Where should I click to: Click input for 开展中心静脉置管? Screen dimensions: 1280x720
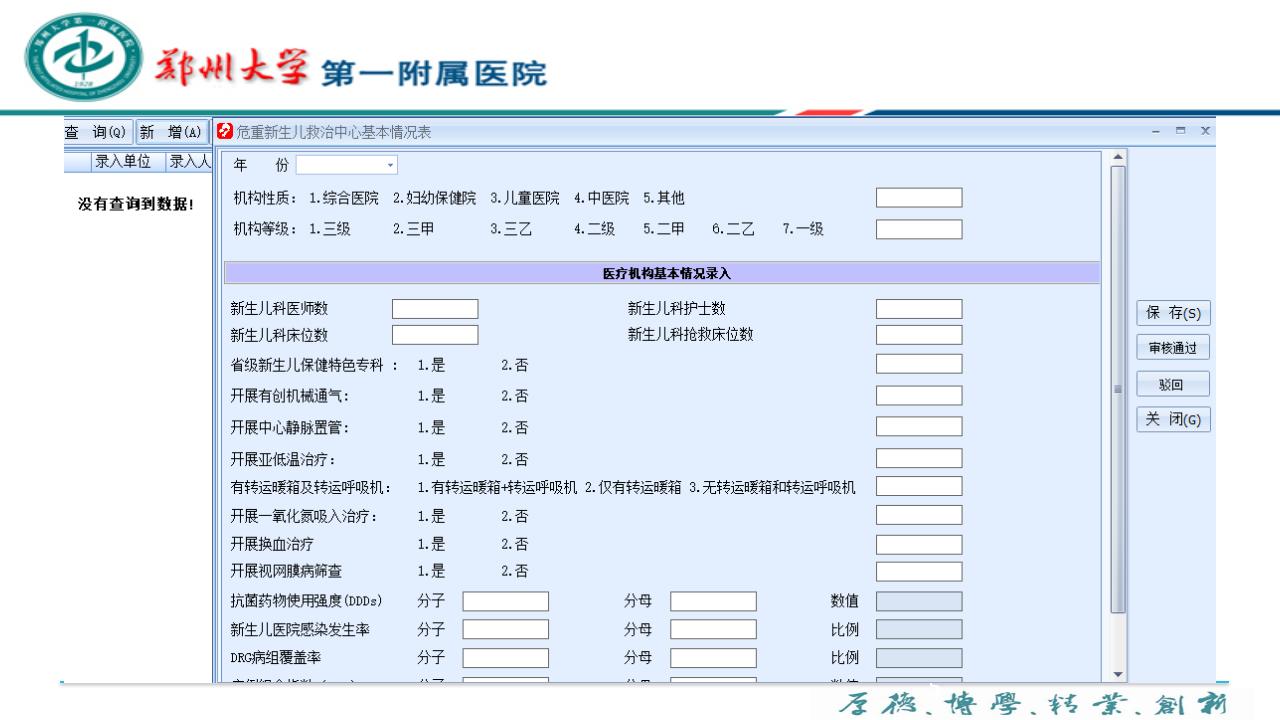(x=919, y=427)
